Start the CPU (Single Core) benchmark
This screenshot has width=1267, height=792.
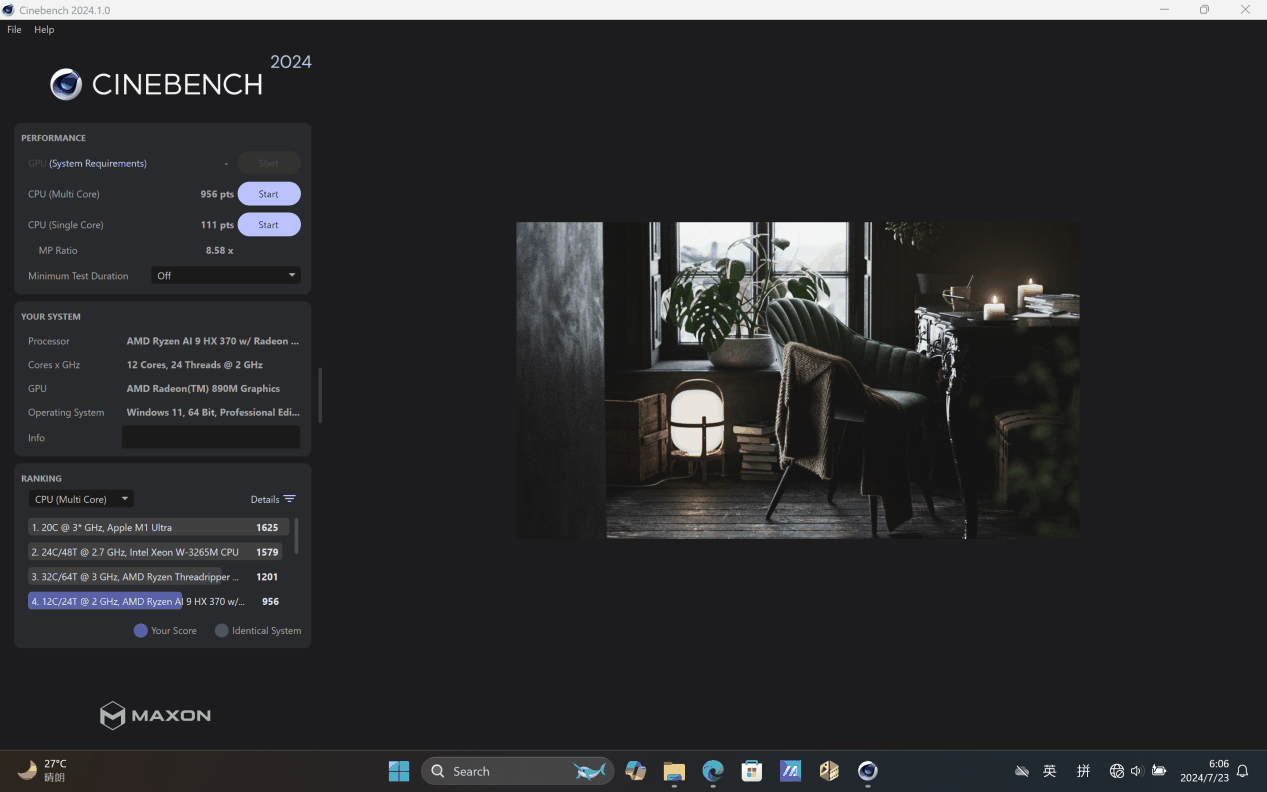coord(268,225)
